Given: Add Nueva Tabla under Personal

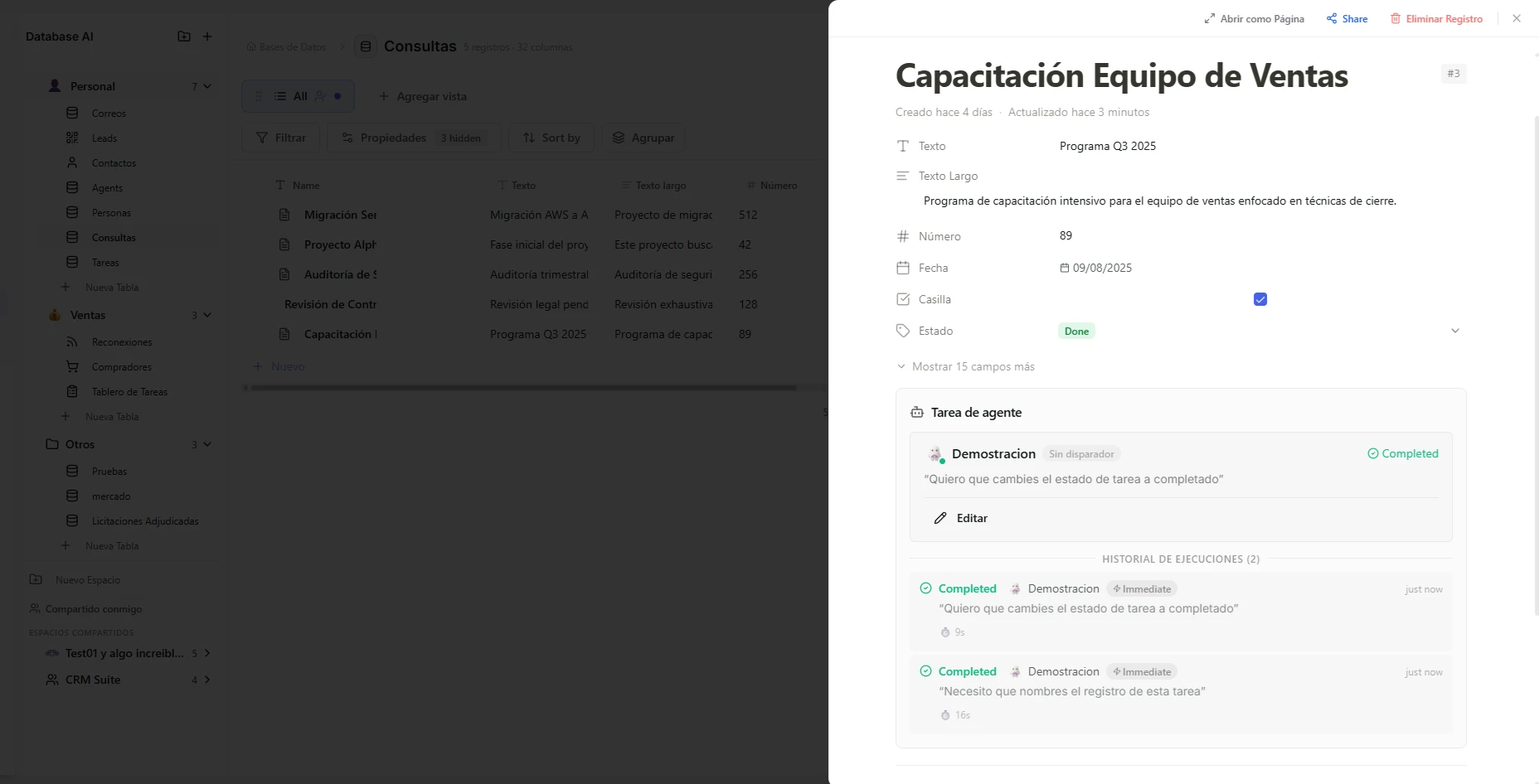Looking at the screenshot, I should [x=100, y=288].
